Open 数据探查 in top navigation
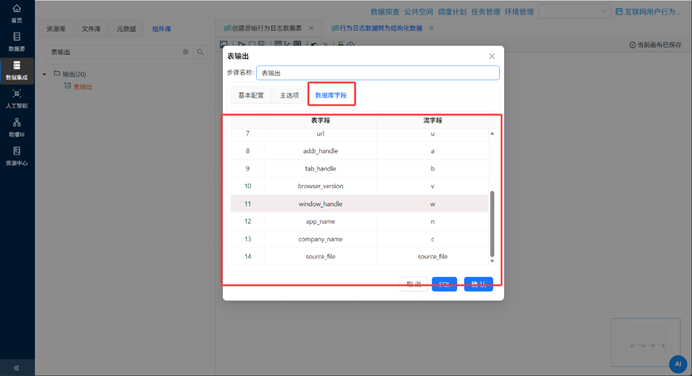Screen dimensions: 692x376 [x=385, y=12]
